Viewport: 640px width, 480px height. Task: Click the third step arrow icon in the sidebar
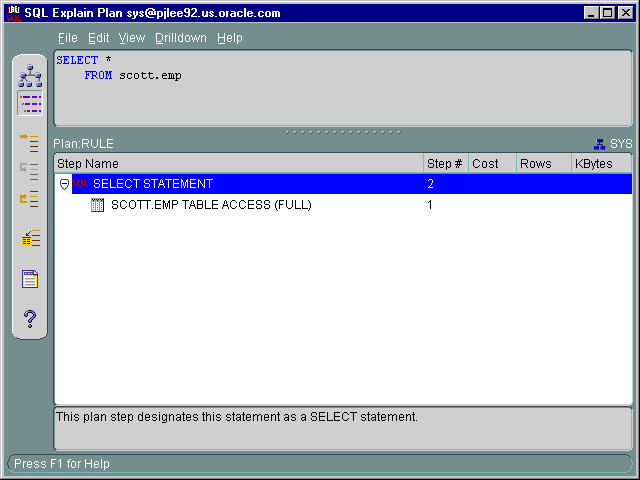[30, 198]
